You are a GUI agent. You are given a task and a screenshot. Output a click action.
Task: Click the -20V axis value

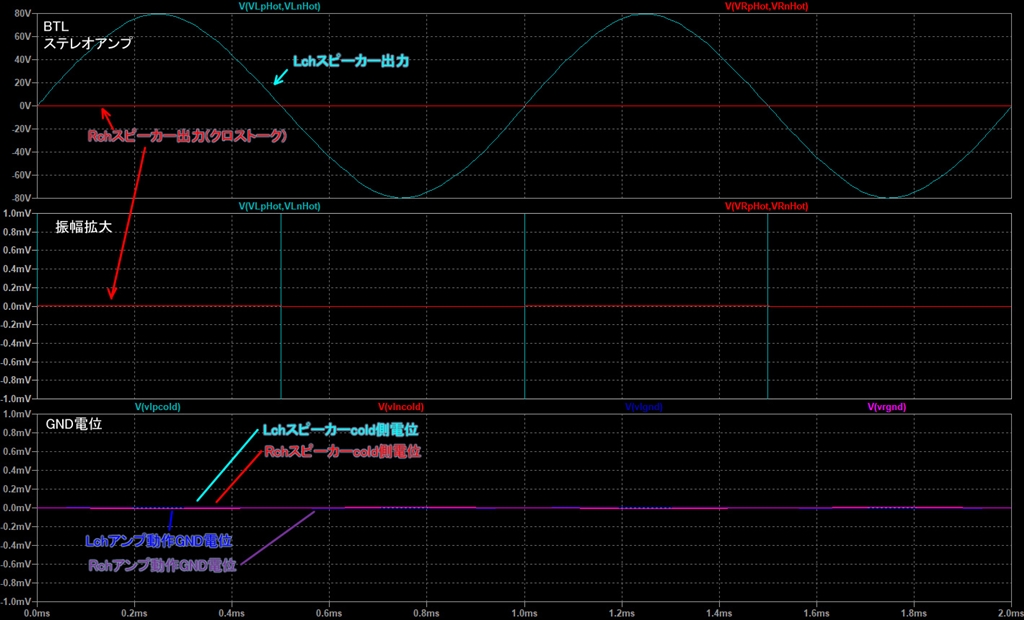(22, 129)
